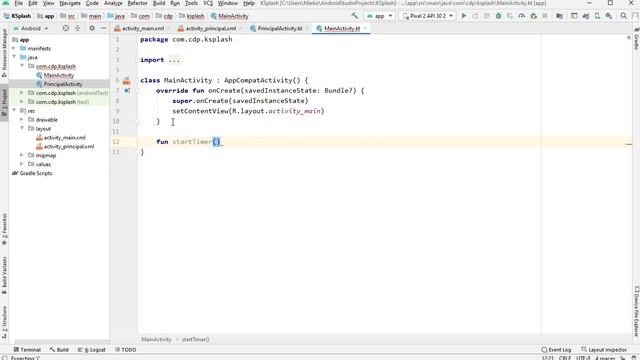This screenshot has height=360, width=640.
Task: Expand the manifests folder
Action: [14, 48]
